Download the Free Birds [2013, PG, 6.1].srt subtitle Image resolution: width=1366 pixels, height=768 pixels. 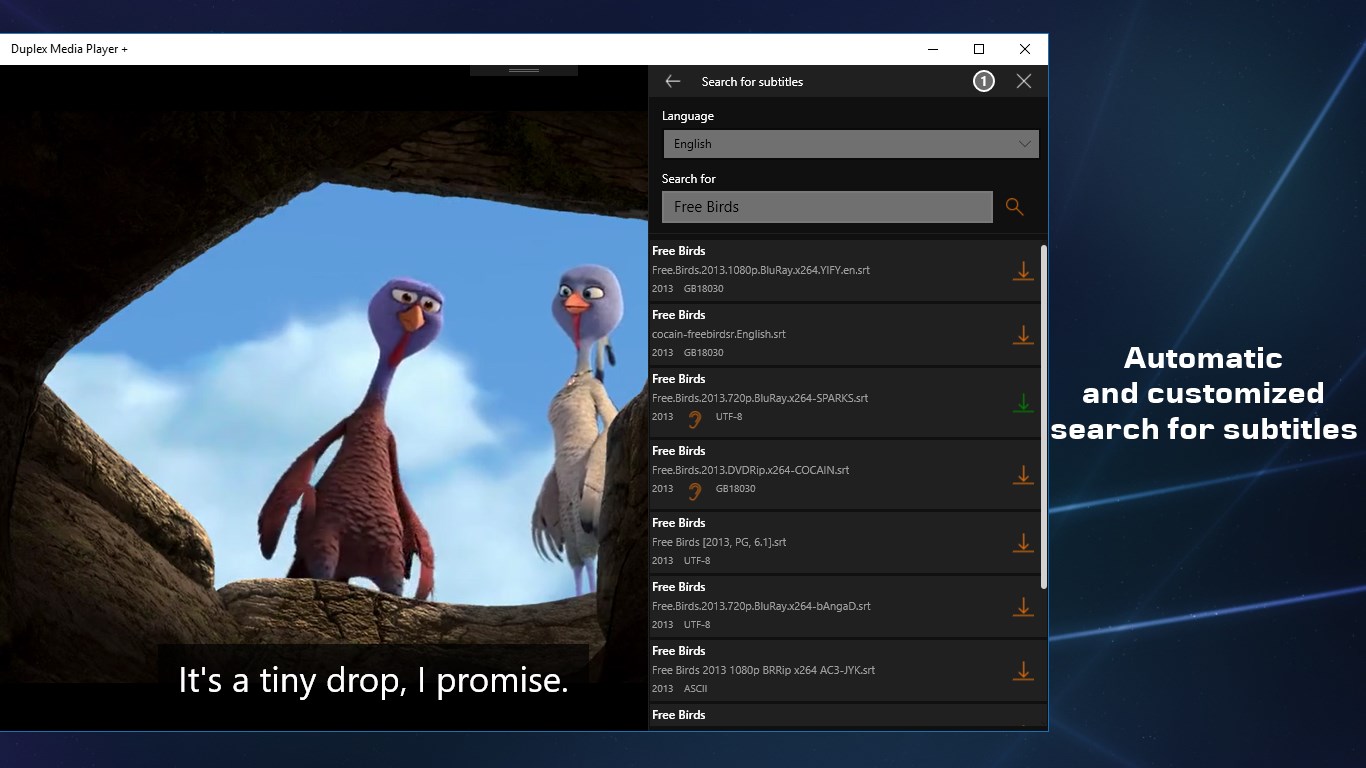[x=1023, y=543]
